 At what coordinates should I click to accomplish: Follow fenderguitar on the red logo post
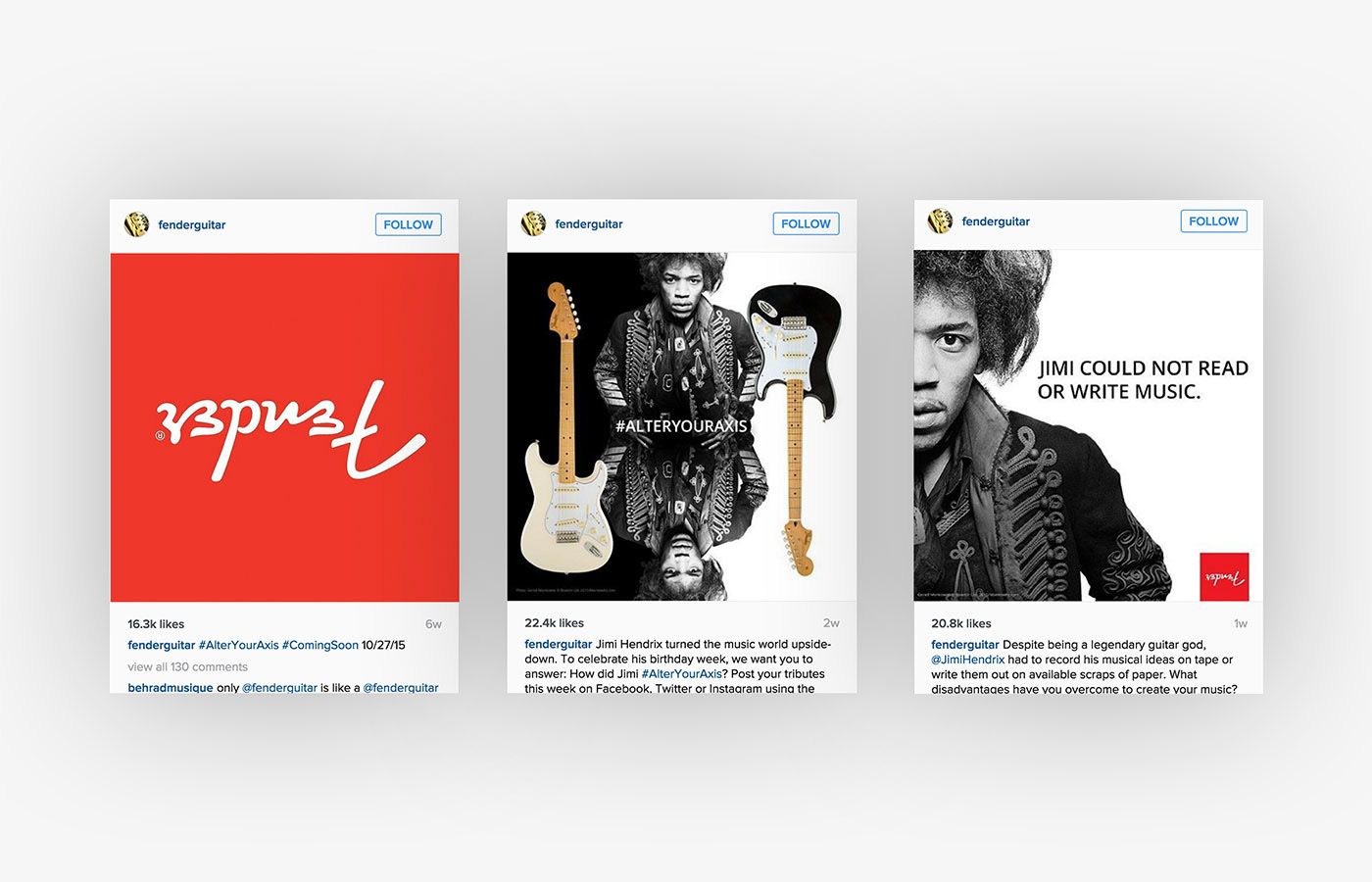click(409, 224)
